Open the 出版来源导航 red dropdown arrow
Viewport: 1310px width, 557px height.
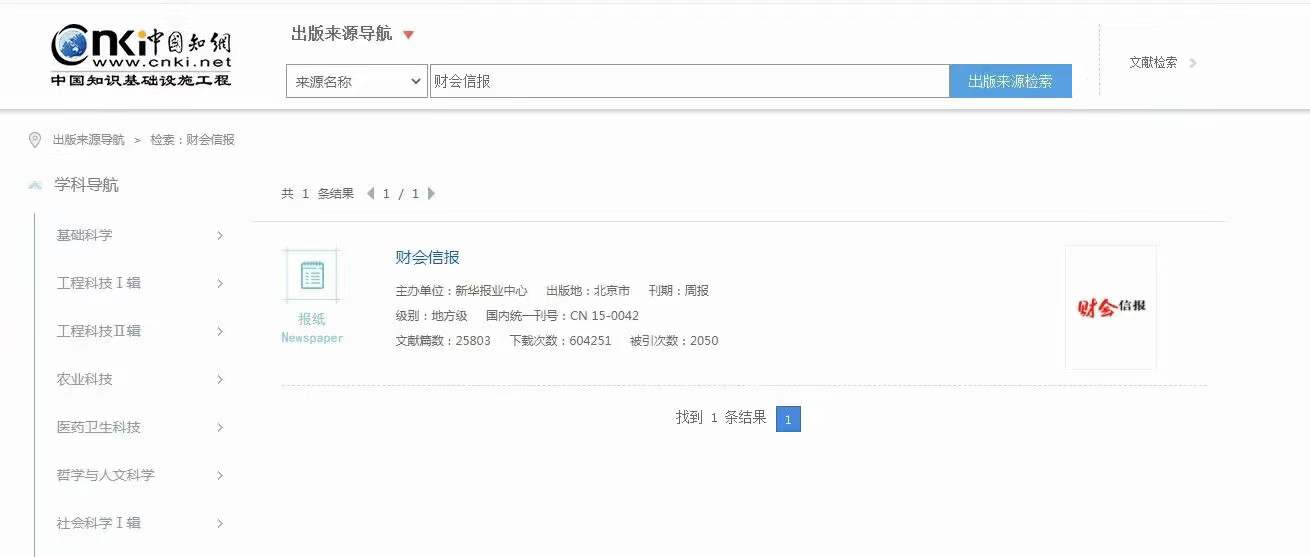point(408,35)
